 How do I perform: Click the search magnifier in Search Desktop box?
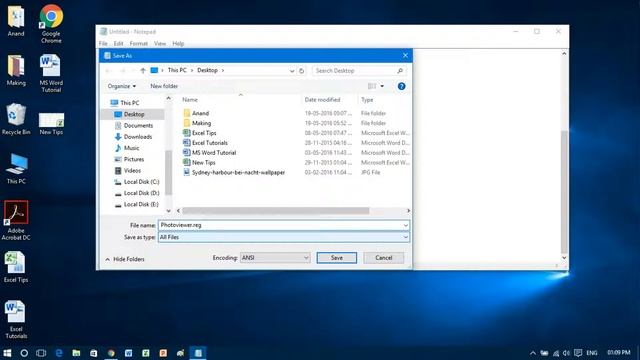[x=400, y=71]
